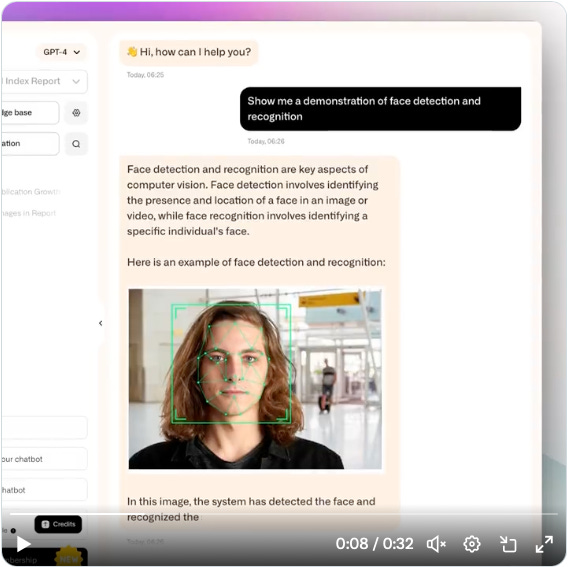Image resolution: width=568 pixels, height=567 pixels.
Task: Click the 'Today, 06:25' timestamp
Action: tap(145, 75)
